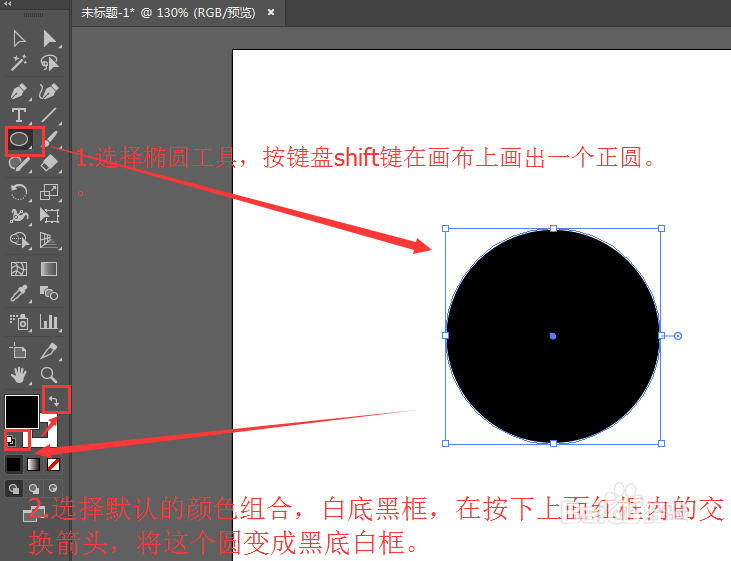Screen dimensions: 731x561
Task: Select the Hand tool
Action: (19, 374)
